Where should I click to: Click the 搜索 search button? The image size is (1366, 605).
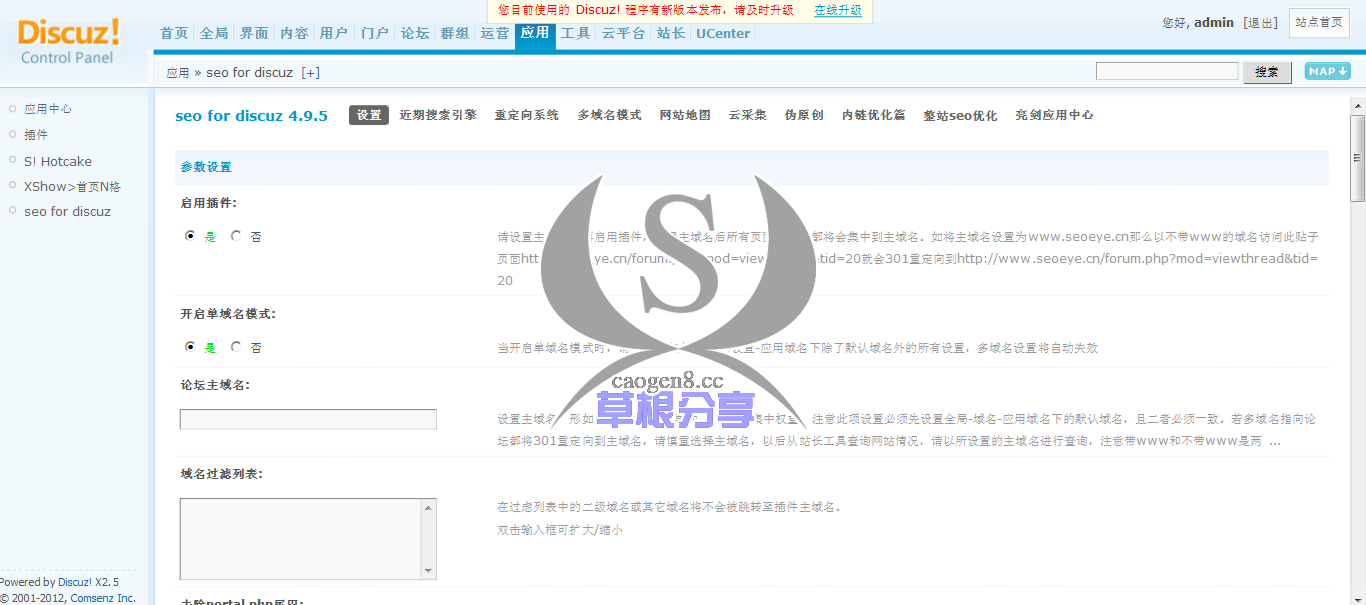[1267, 71]
